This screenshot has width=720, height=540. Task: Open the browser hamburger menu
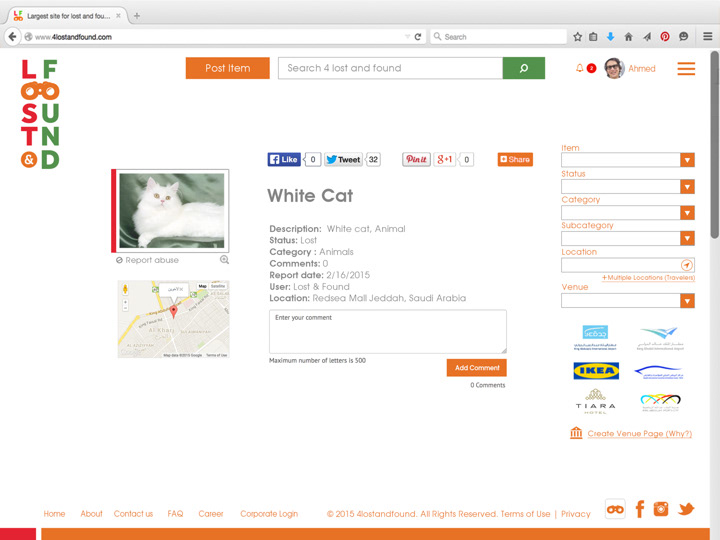coord(708,37)
